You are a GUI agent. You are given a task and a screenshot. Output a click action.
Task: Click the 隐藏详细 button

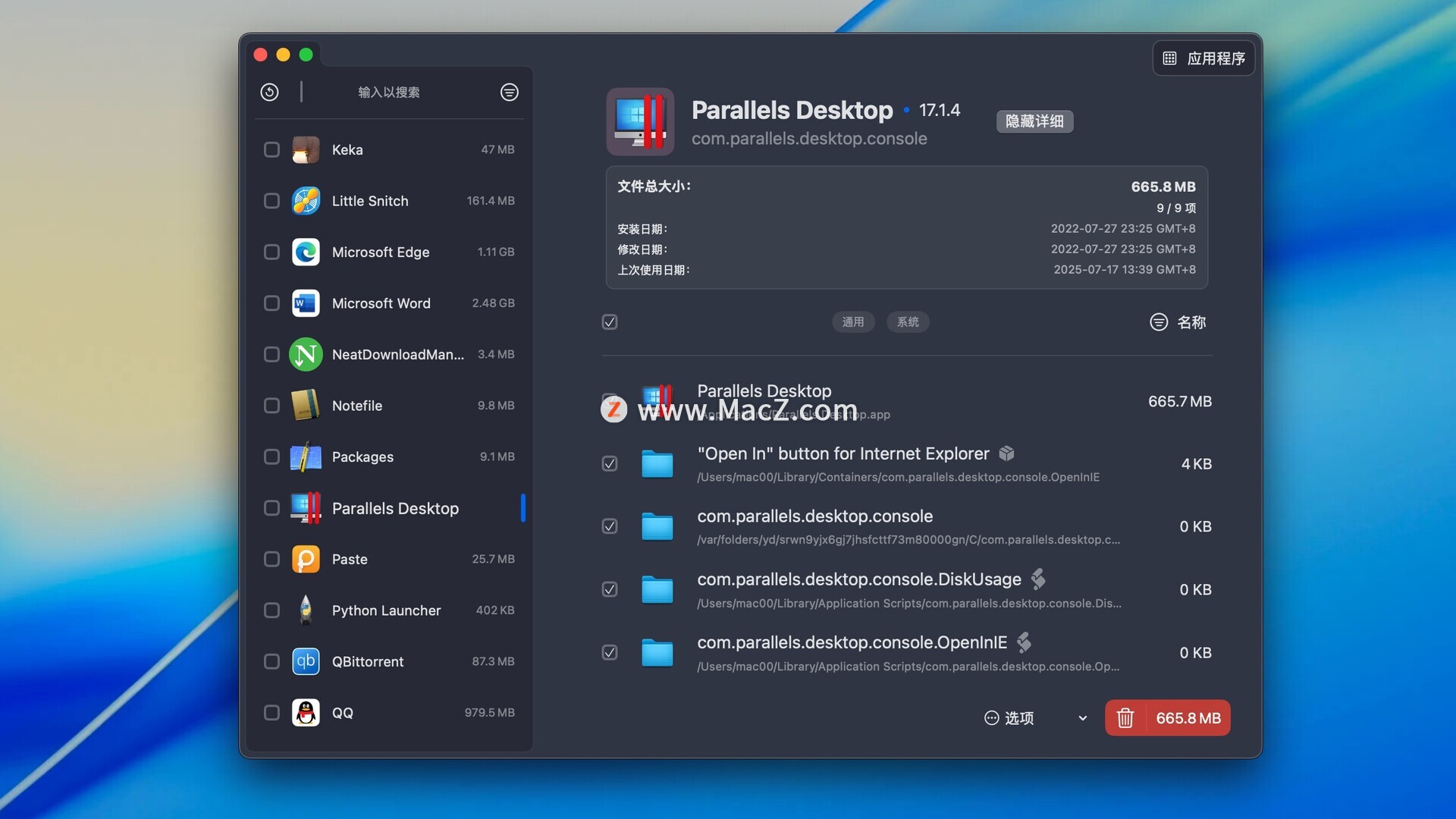1034,121
